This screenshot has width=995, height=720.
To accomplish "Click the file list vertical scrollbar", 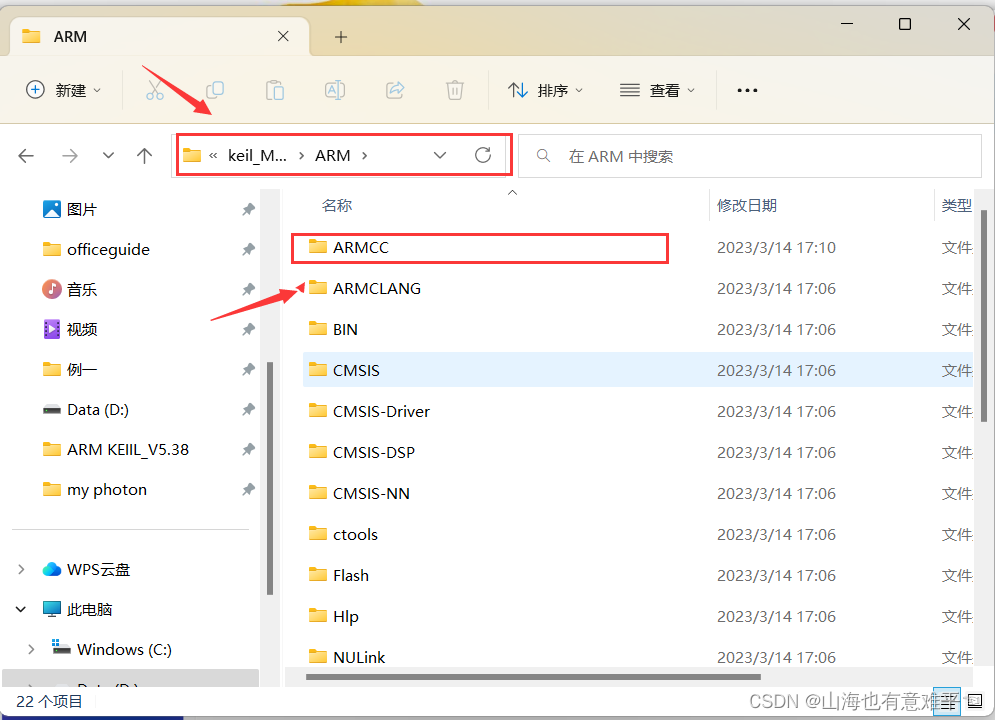I will click(984, 315).
